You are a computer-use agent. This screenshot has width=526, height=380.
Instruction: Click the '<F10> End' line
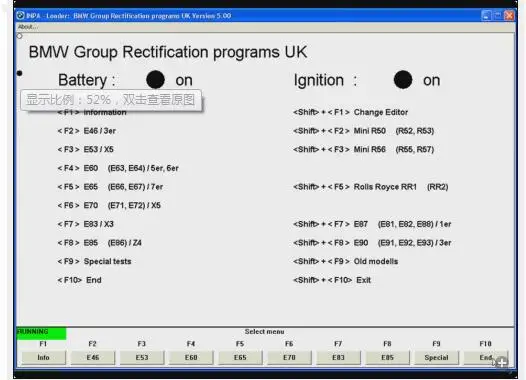(x=80, y=280)
